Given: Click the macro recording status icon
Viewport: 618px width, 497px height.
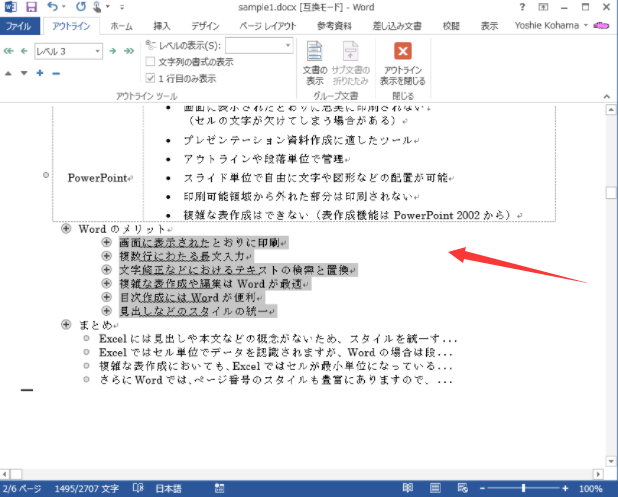Looking at the screenshot, I should [x=220, y=488].
